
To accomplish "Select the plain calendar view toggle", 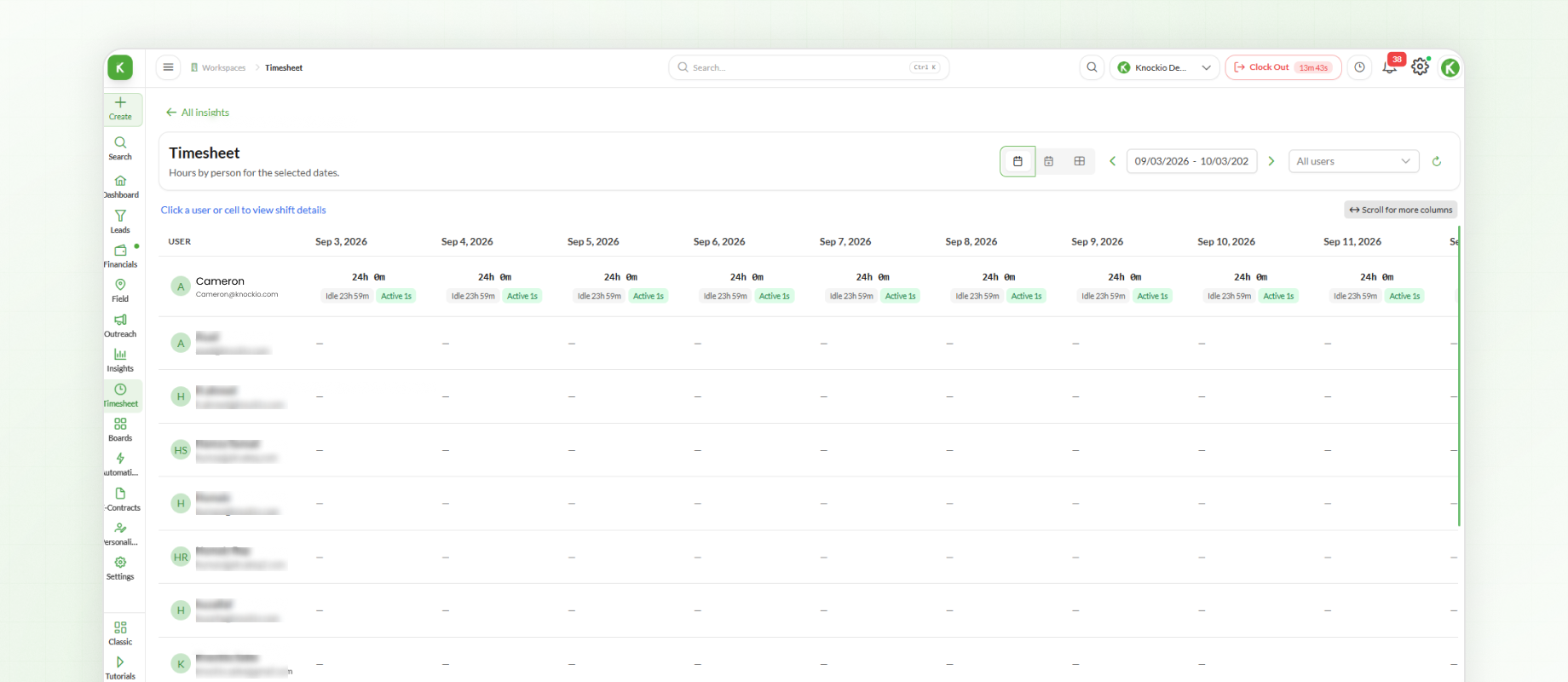I will [1017, 161].
